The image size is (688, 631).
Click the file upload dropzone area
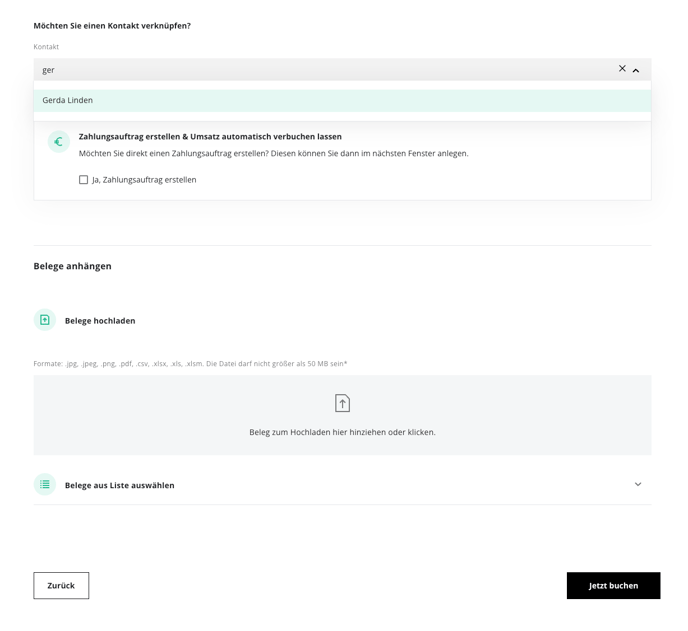(342, 415)
